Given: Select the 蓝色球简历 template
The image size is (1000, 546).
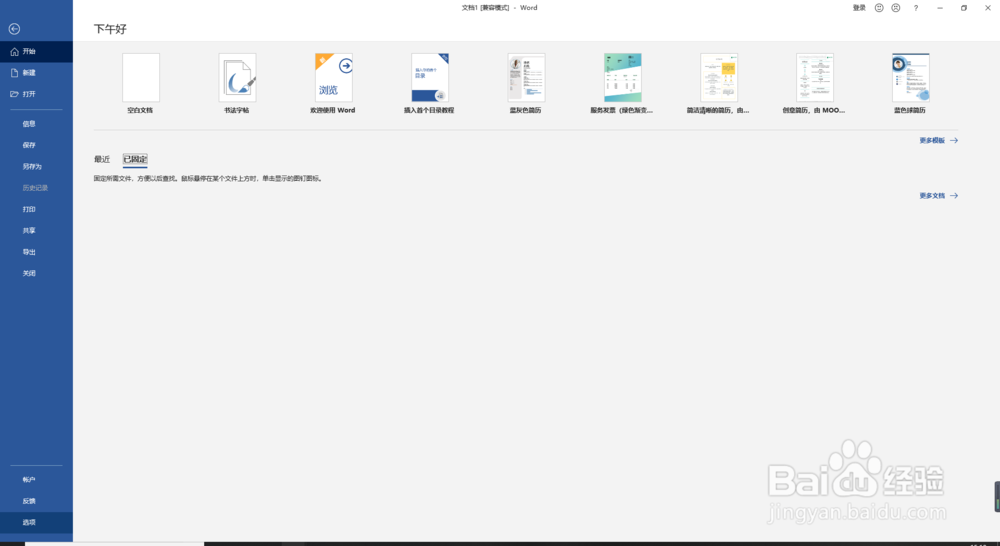Looking at the screenshot, I should point(911,84).
